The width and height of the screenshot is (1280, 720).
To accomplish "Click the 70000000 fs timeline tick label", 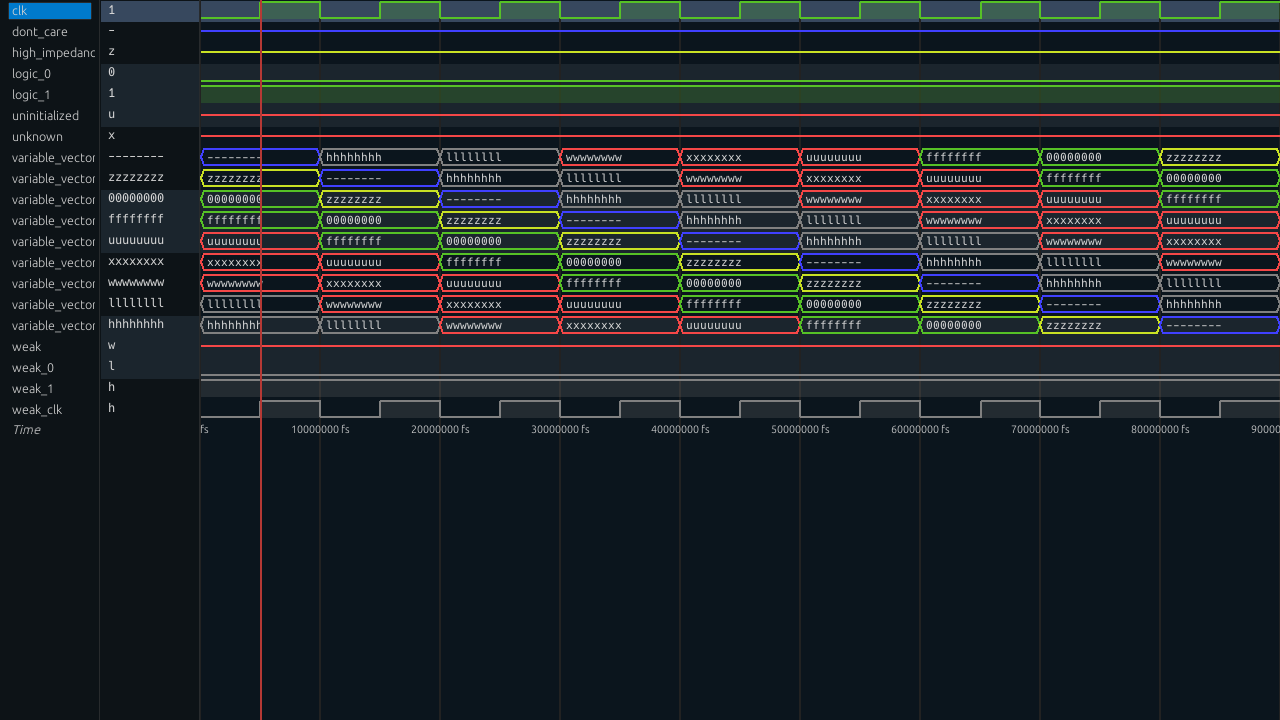I will [1040, 429].
